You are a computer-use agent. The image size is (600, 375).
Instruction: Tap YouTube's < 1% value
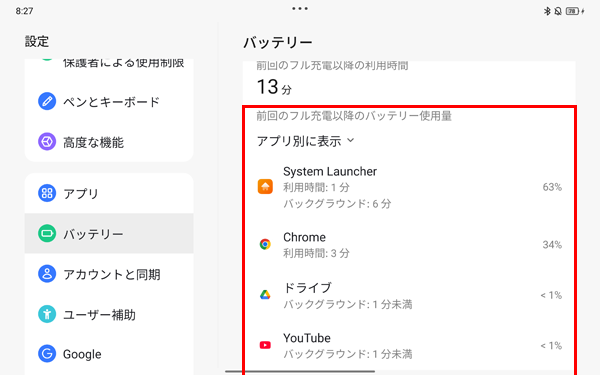pyautogui.click(x=551, y=346)
